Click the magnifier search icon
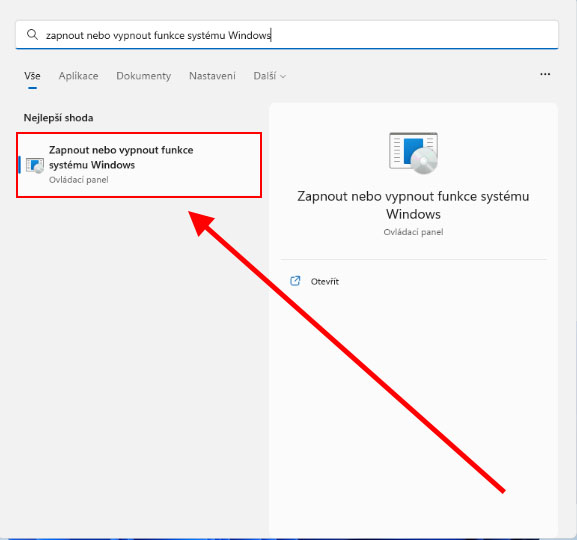This screenshot has height=540, width=577. [32, 35]
